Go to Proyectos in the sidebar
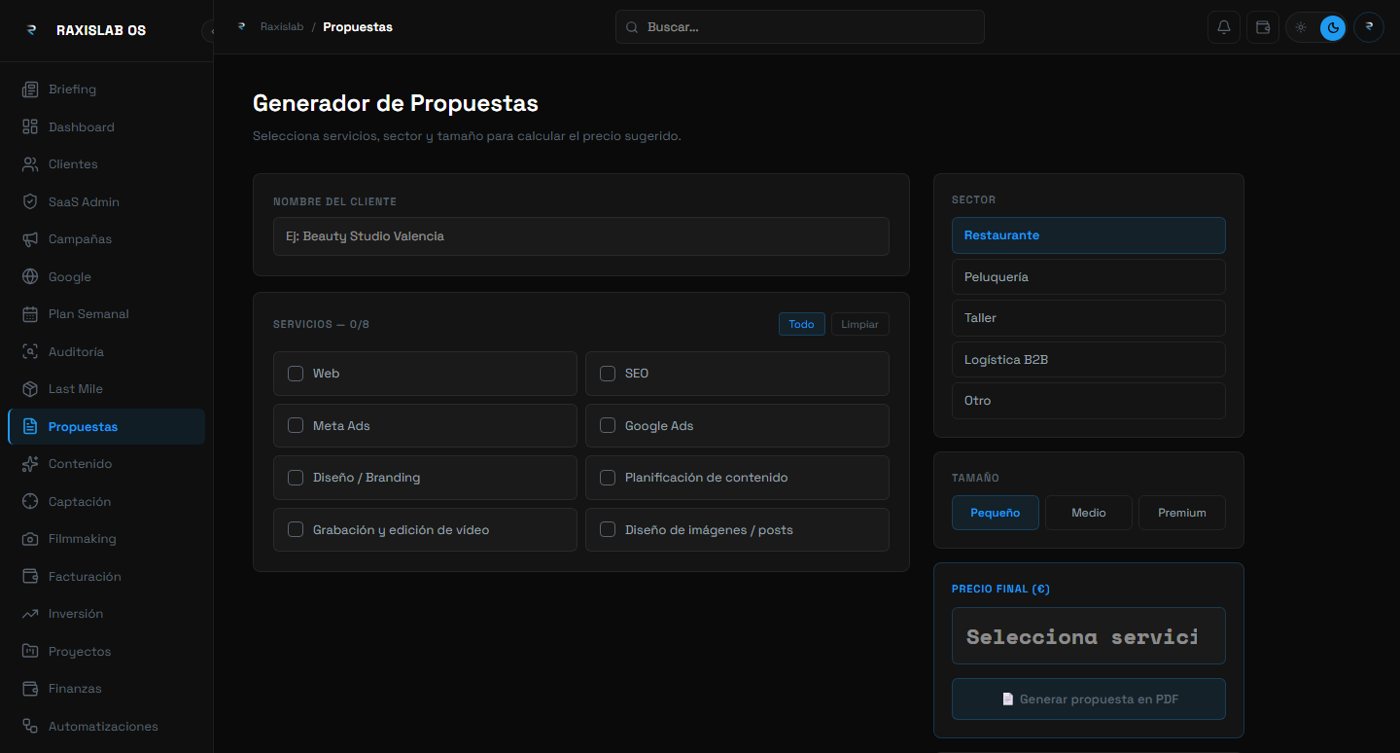This screenshot has height=753, width=1400. pos(106,652)
